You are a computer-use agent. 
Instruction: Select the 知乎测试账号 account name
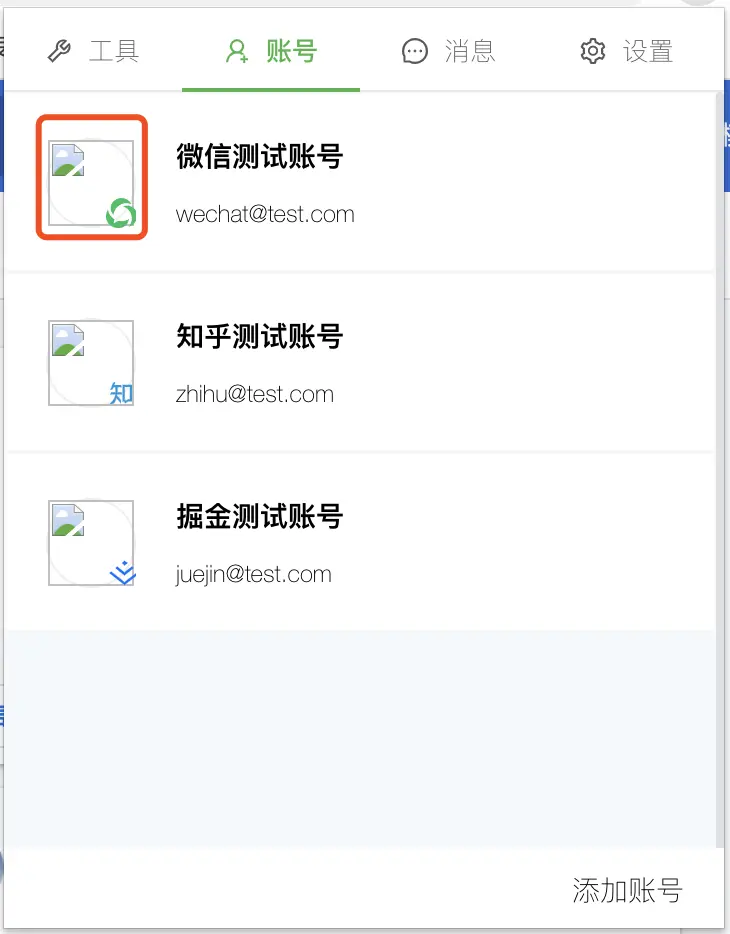pos(260,337)
